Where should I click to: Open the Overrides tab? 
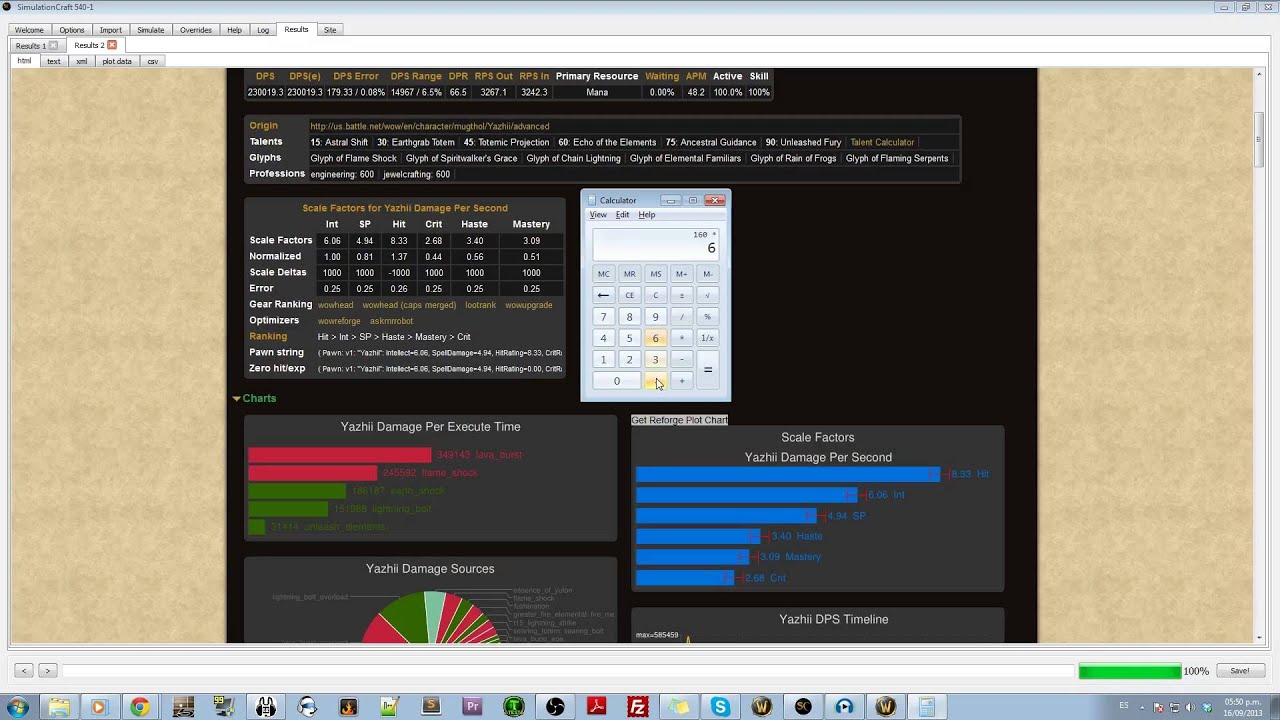[196, 30]
